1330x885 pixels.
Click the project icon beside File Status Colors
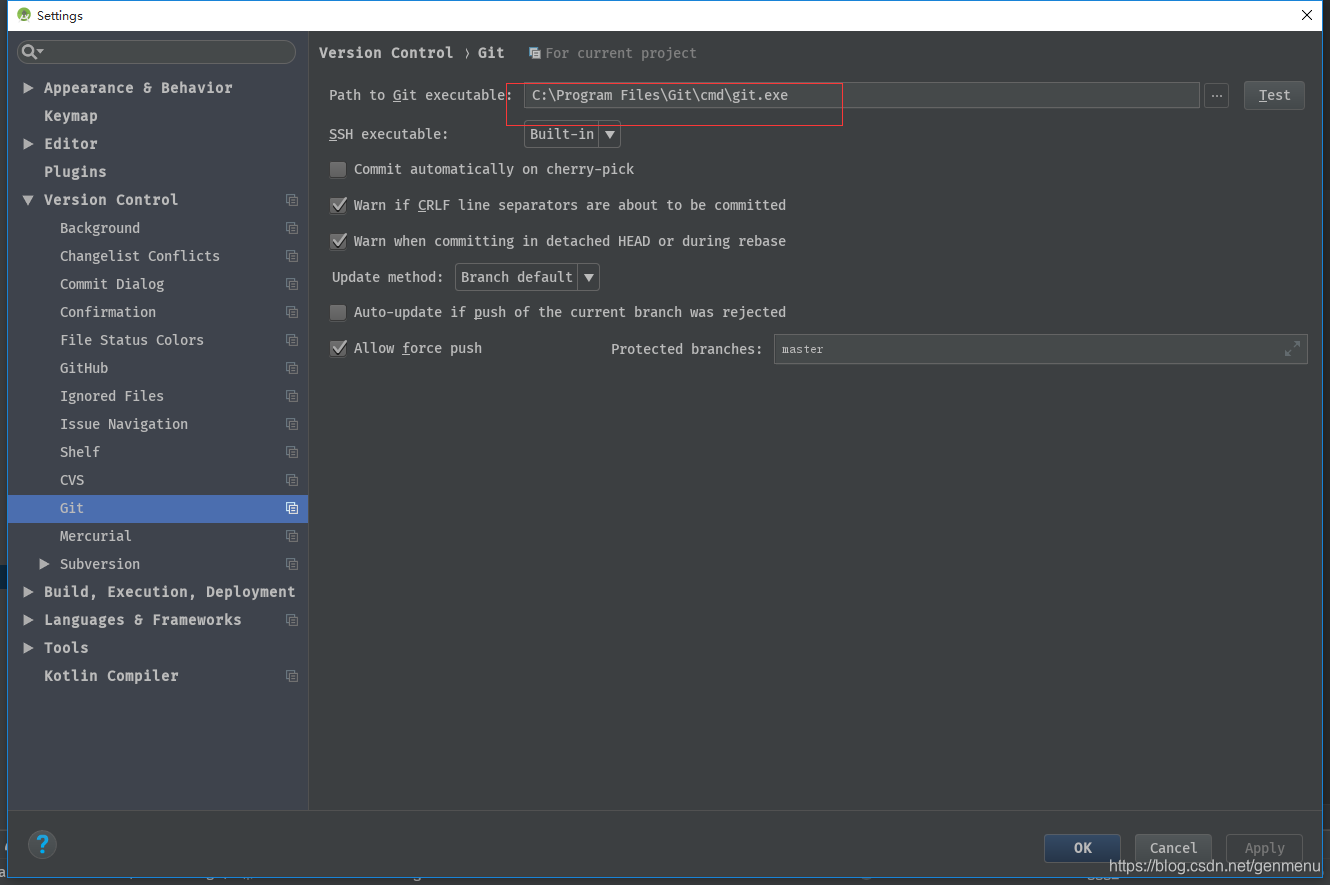pos(292,340)
